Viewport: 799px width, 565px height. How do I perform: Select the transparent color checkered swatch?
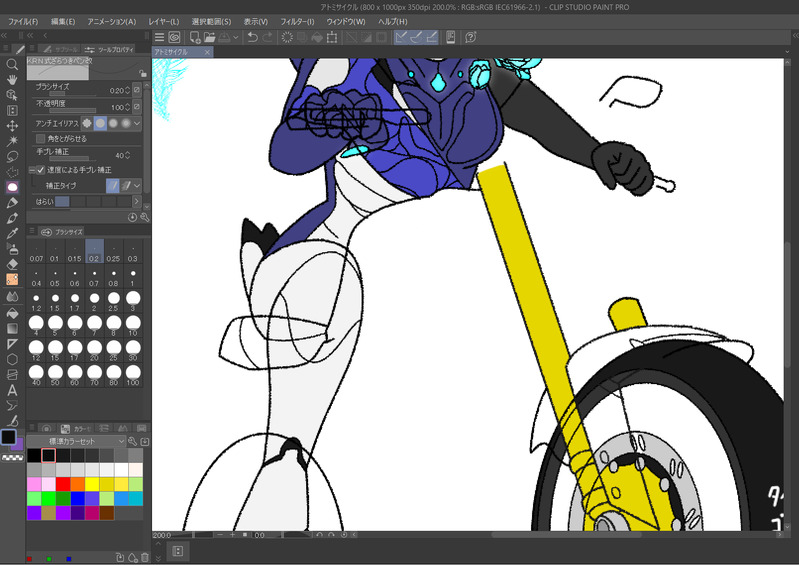[x=13, y=458]
